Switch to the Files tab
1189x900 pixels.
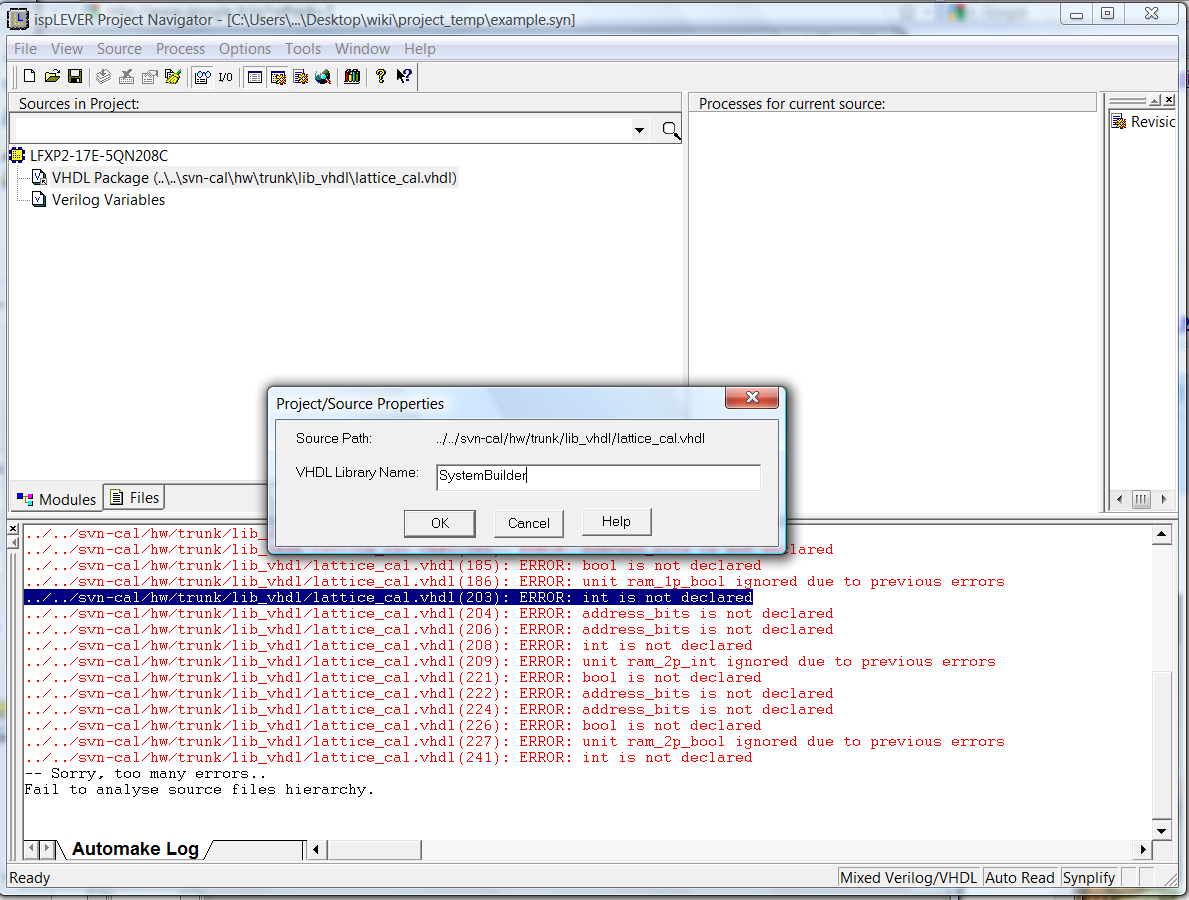point(134,497)
